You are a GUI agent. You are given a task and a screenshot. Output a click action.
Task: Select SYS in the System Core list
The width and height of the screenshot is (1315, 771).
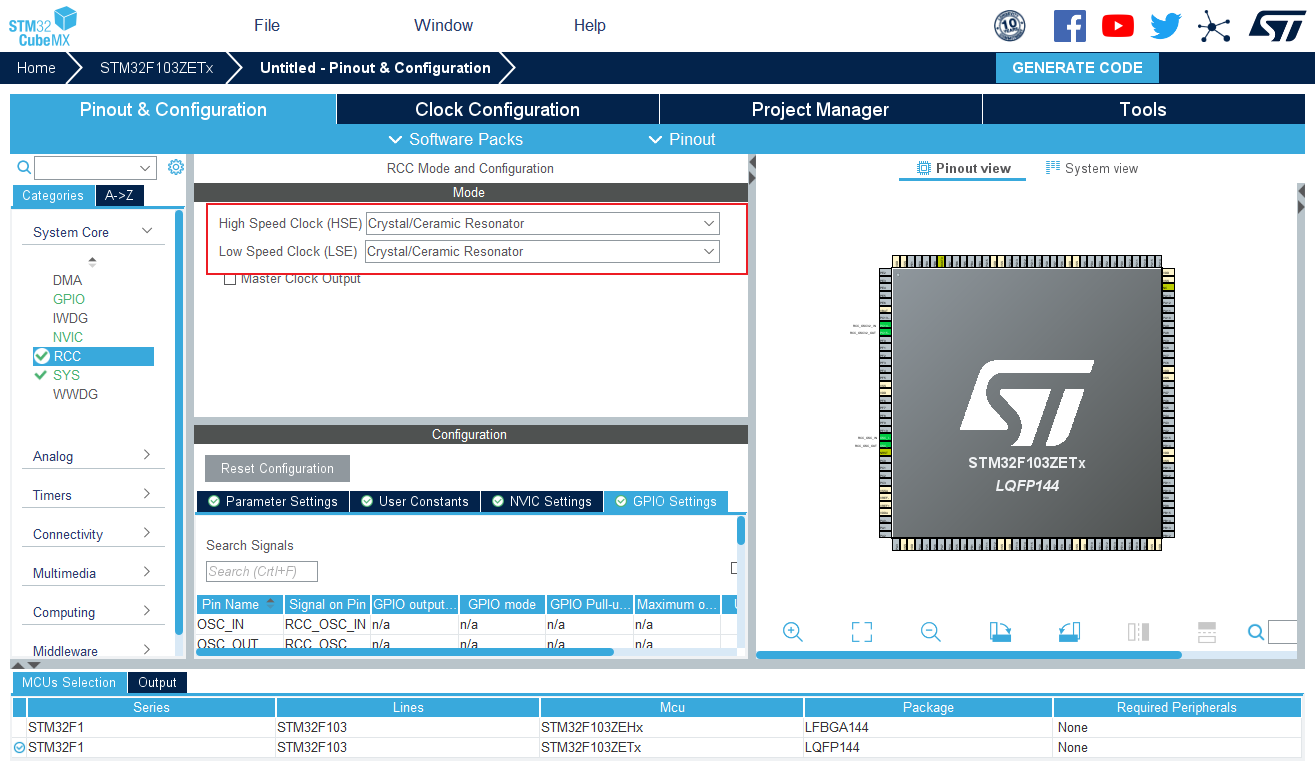pyautogui.click(x=66, y=375)
